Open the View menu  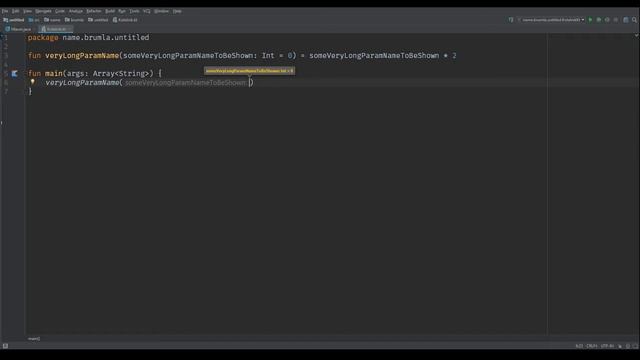(27, 11)
